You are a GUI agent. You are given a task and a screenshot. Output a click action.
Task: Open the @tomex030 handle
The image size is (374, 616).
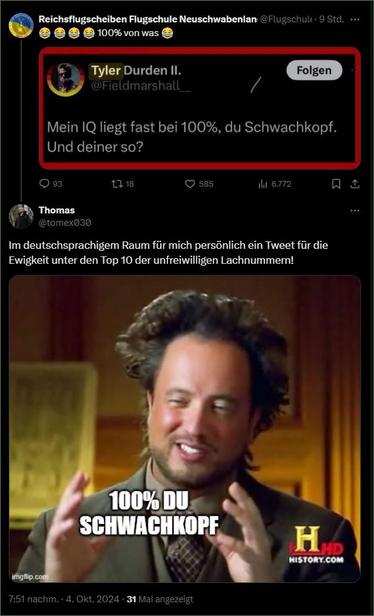click(65, 223)
